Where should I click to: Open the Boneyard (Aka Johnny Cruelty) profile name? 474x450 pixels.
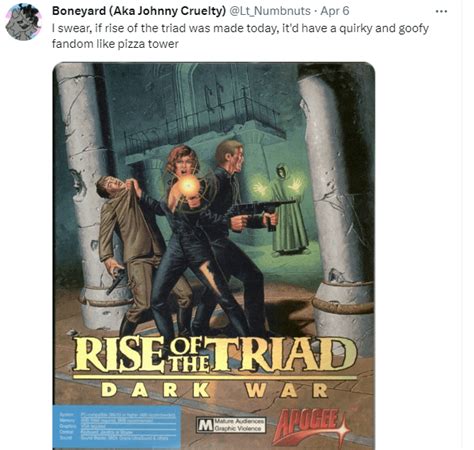(139, 11)
